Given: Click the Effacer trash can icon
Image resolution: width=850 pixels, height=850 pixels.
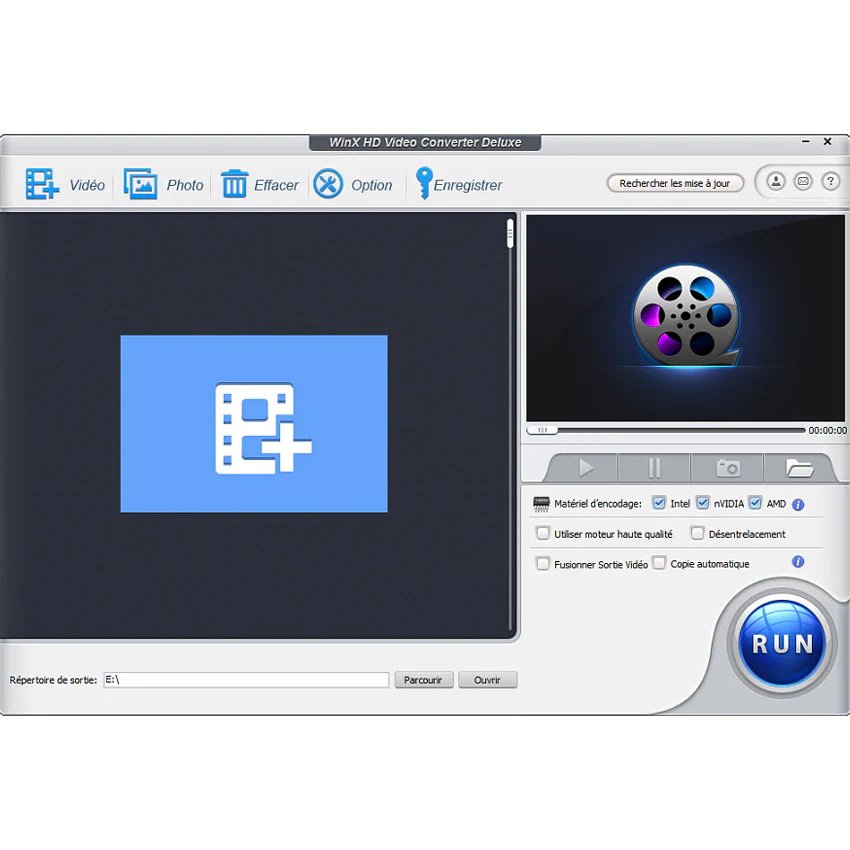Looking at the screenshot, I should (234, 184).
